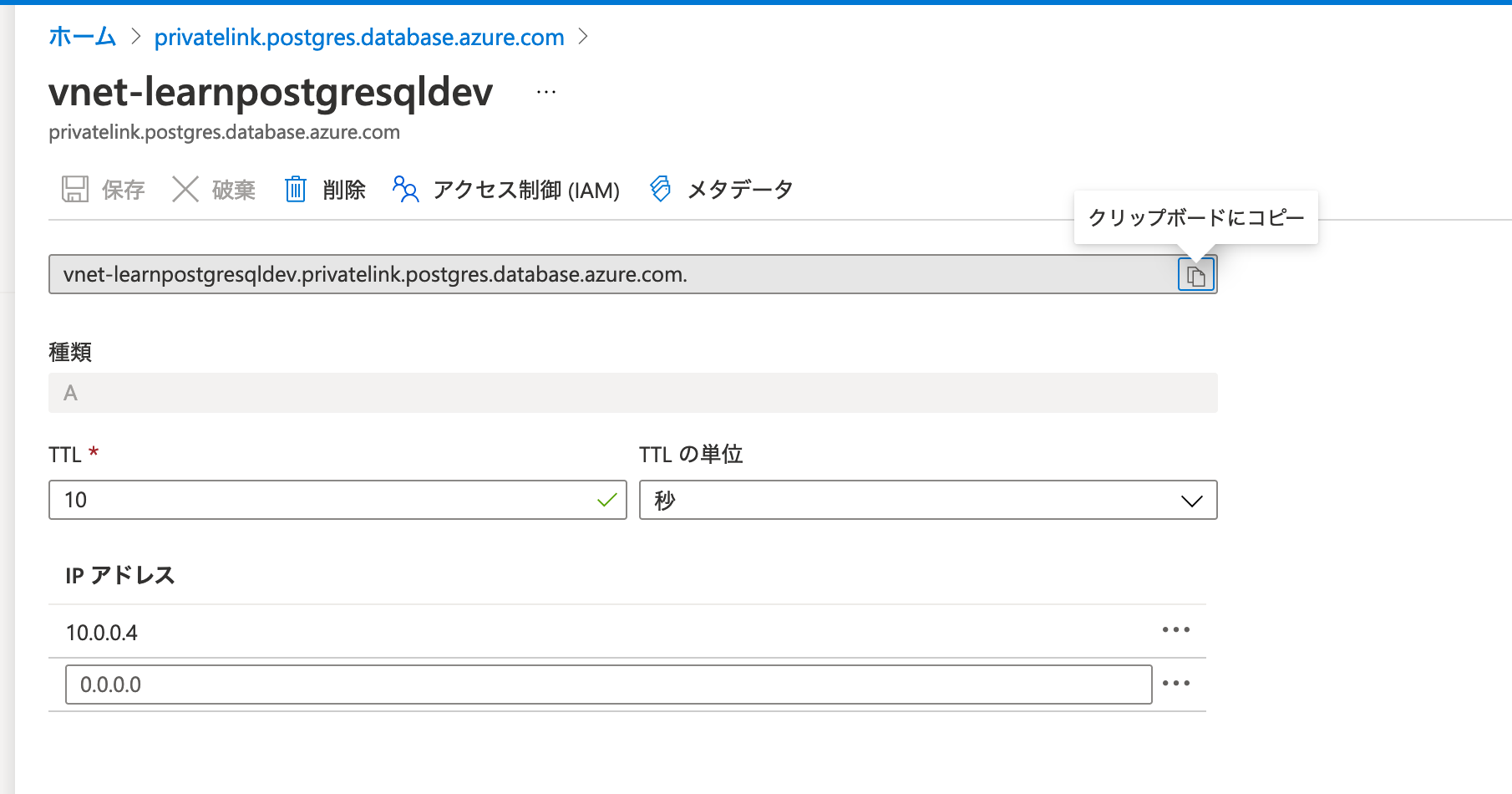Open options menu for IP 10.0.0.4
This screenshot has height=794, width=1512.
(x=1175, y=630)
